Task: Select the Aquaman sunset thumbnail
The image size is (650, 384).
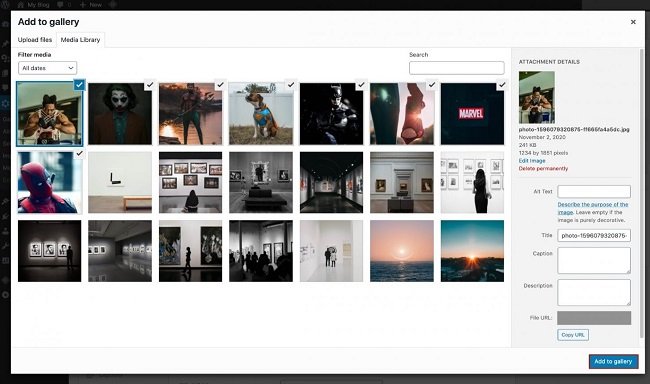Action: coord(190,114)
